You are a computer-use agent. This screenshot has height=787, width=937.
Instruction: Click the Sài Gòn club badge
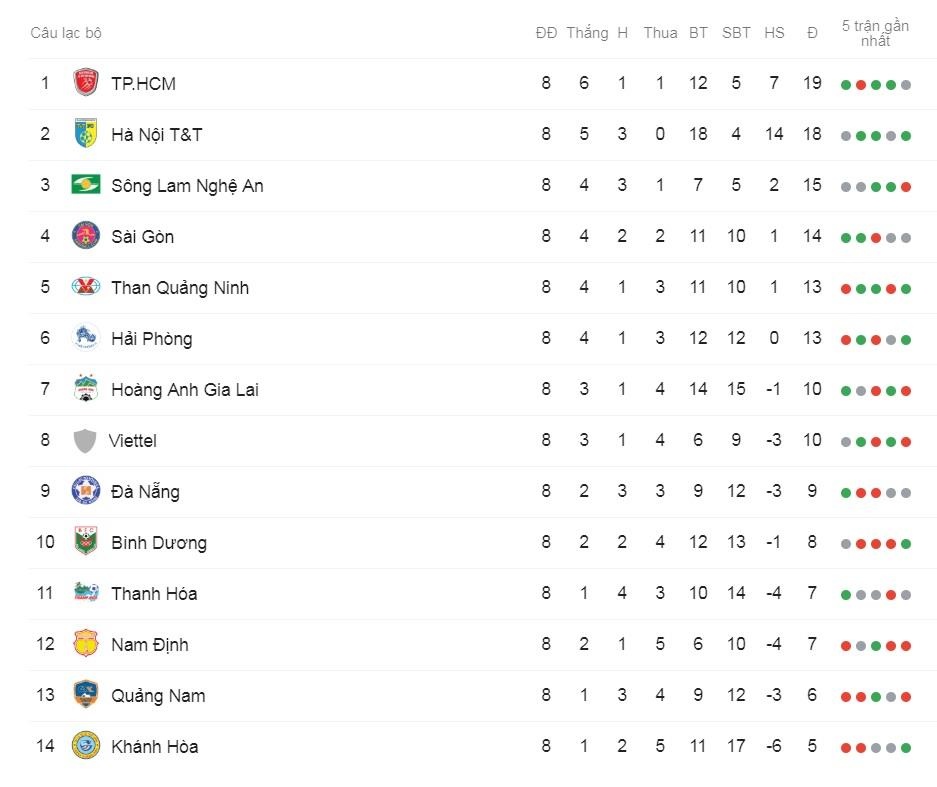86,236
